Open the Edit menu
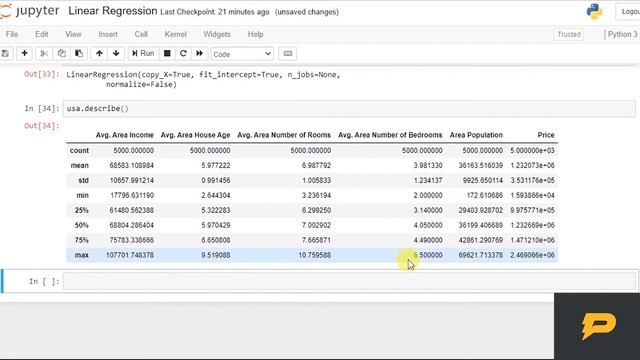 click(42, 34)
